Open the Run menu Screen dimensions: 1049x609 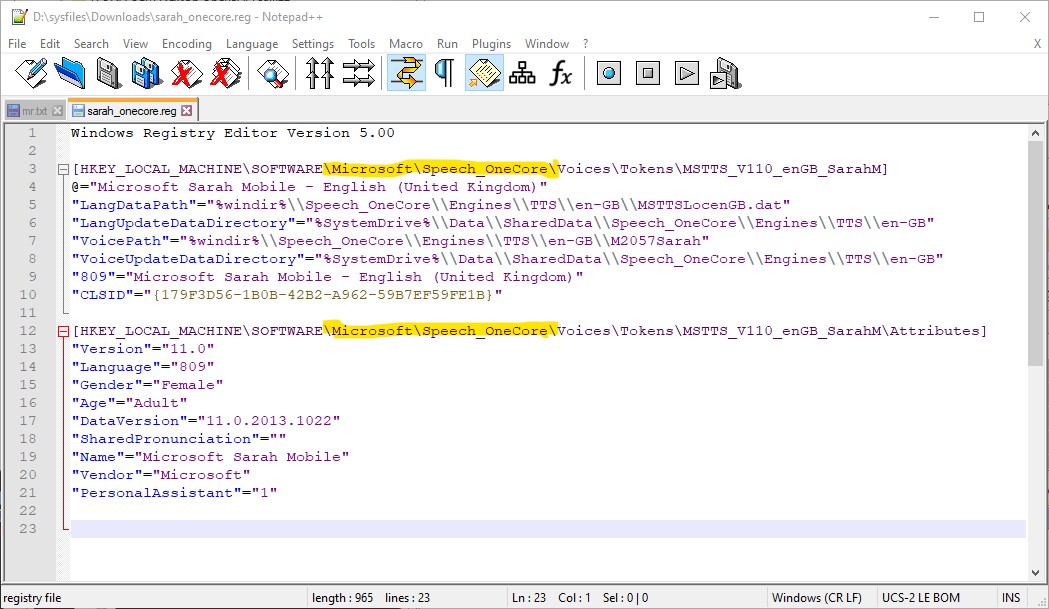coord(447,44)
